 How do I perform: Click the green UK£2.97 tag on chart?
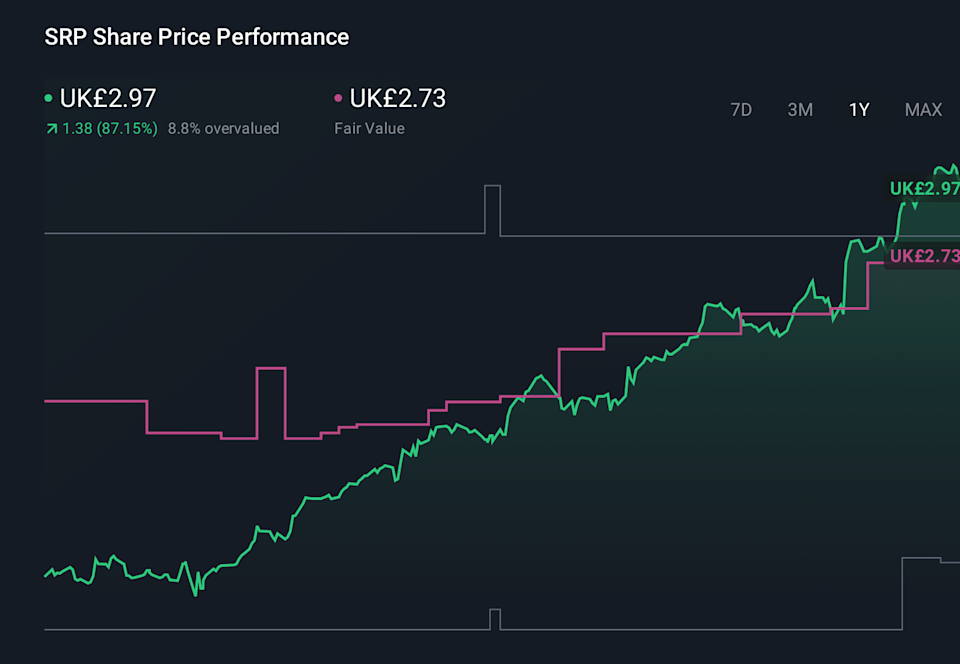pyautogui.click(x=924, y=188)
